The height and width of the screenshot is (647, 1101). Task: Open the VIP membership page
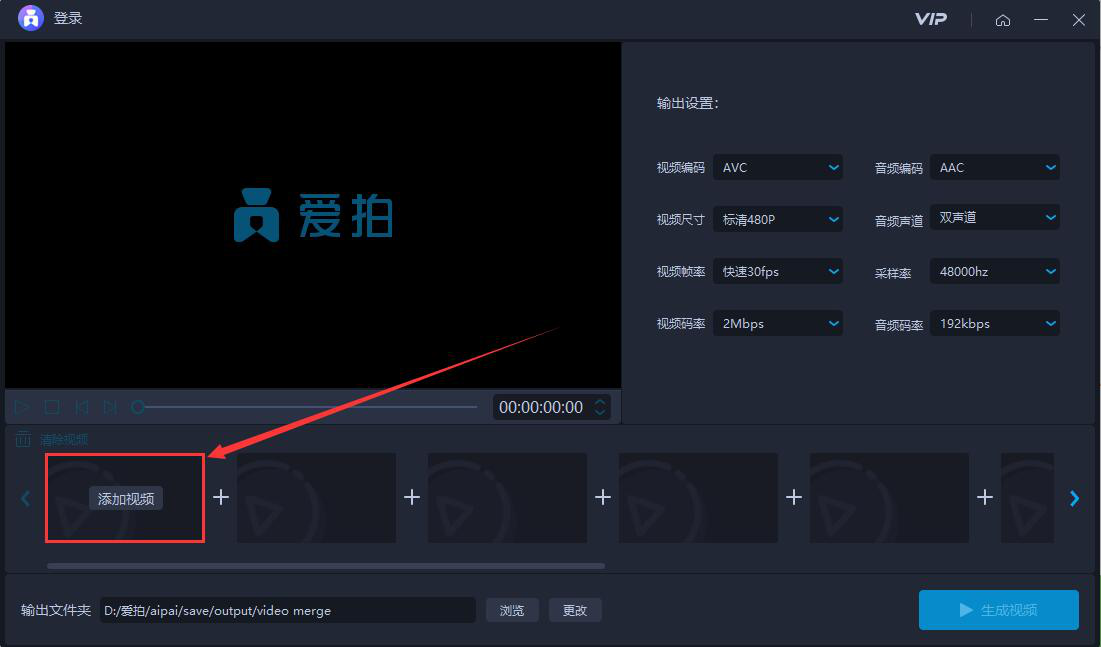[930, 20]
